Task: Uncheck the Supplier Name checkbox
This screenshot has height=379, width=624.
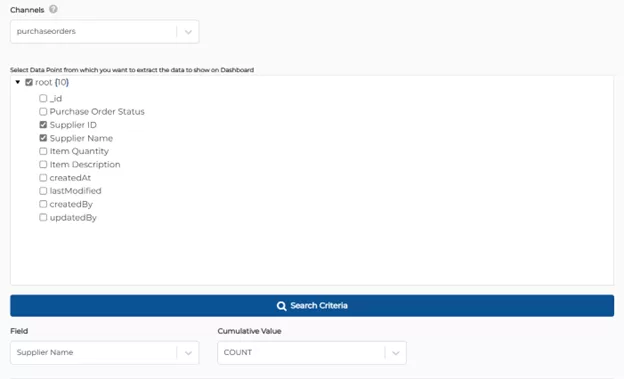Action: (x=43, y=138)
